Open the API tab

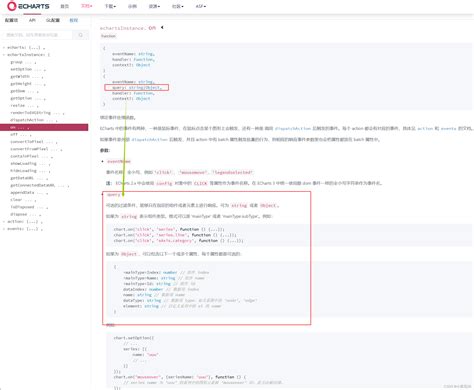coord(32,20)
